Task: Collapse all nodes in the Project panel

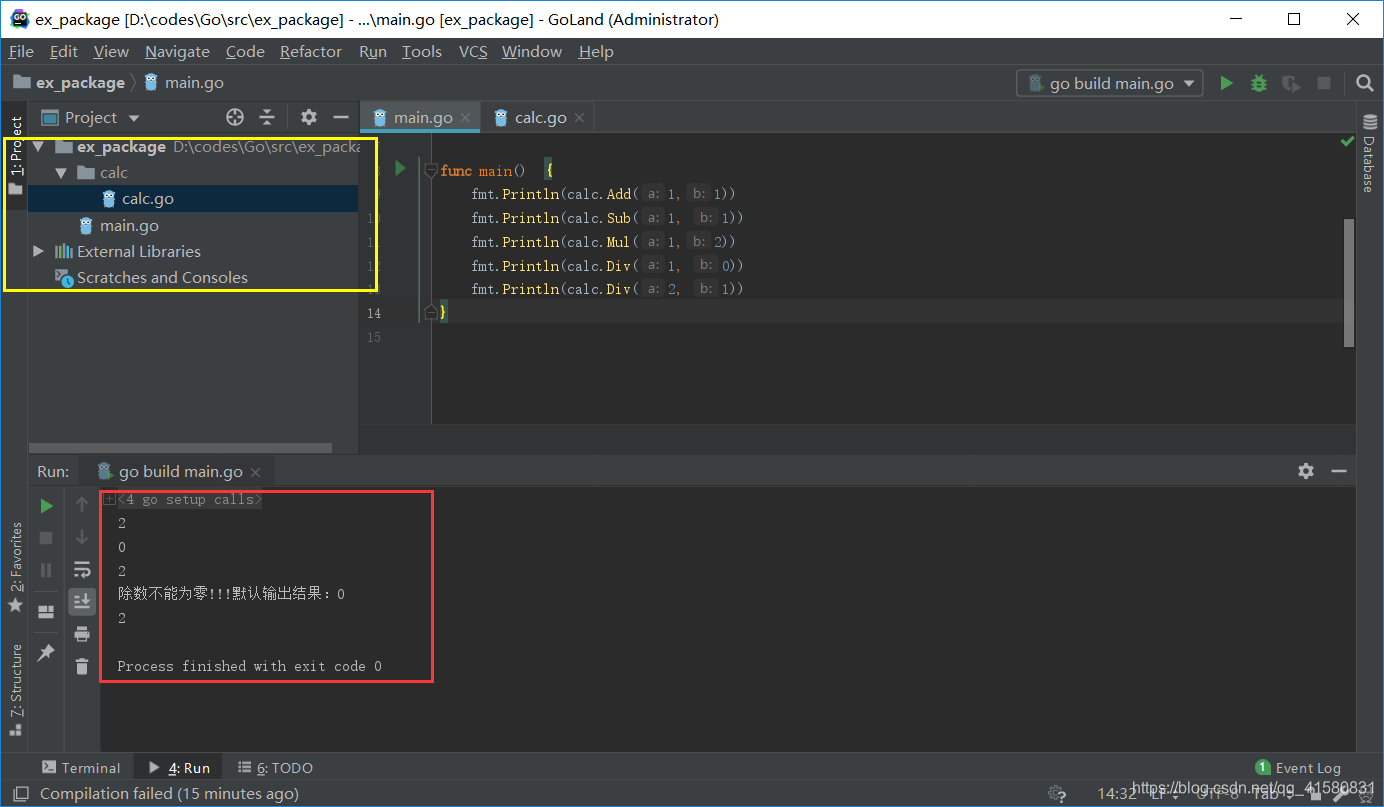Action: click(267, 118)
